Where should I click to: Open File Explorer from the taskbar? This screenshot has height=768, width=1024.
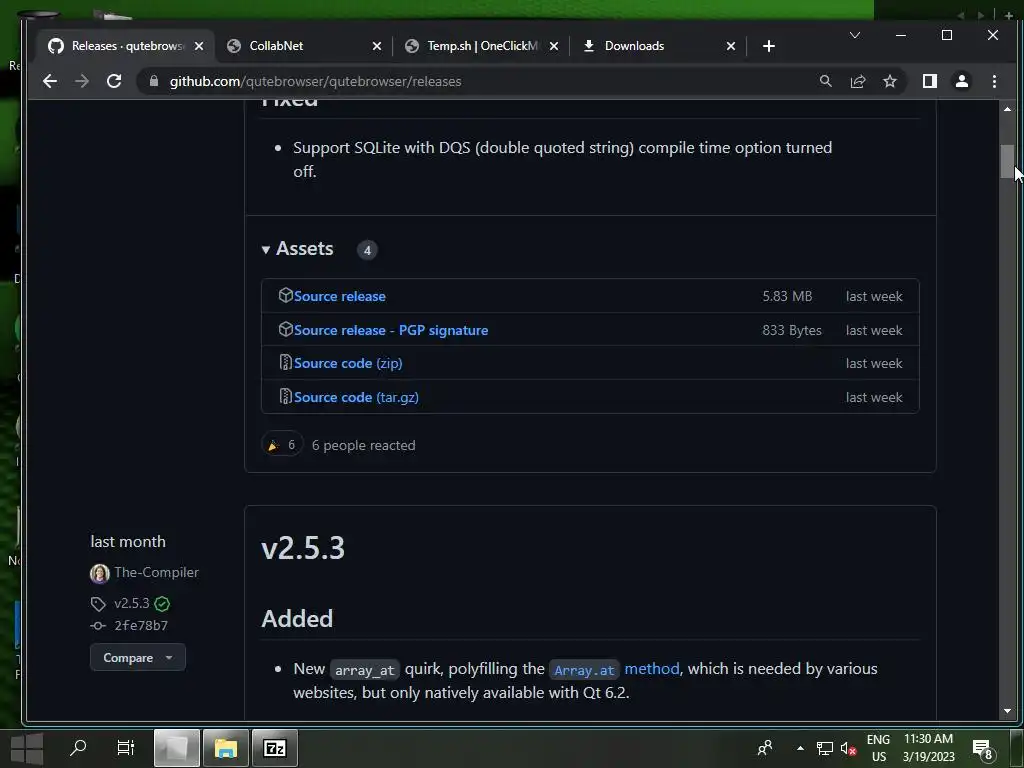(225, 748)
